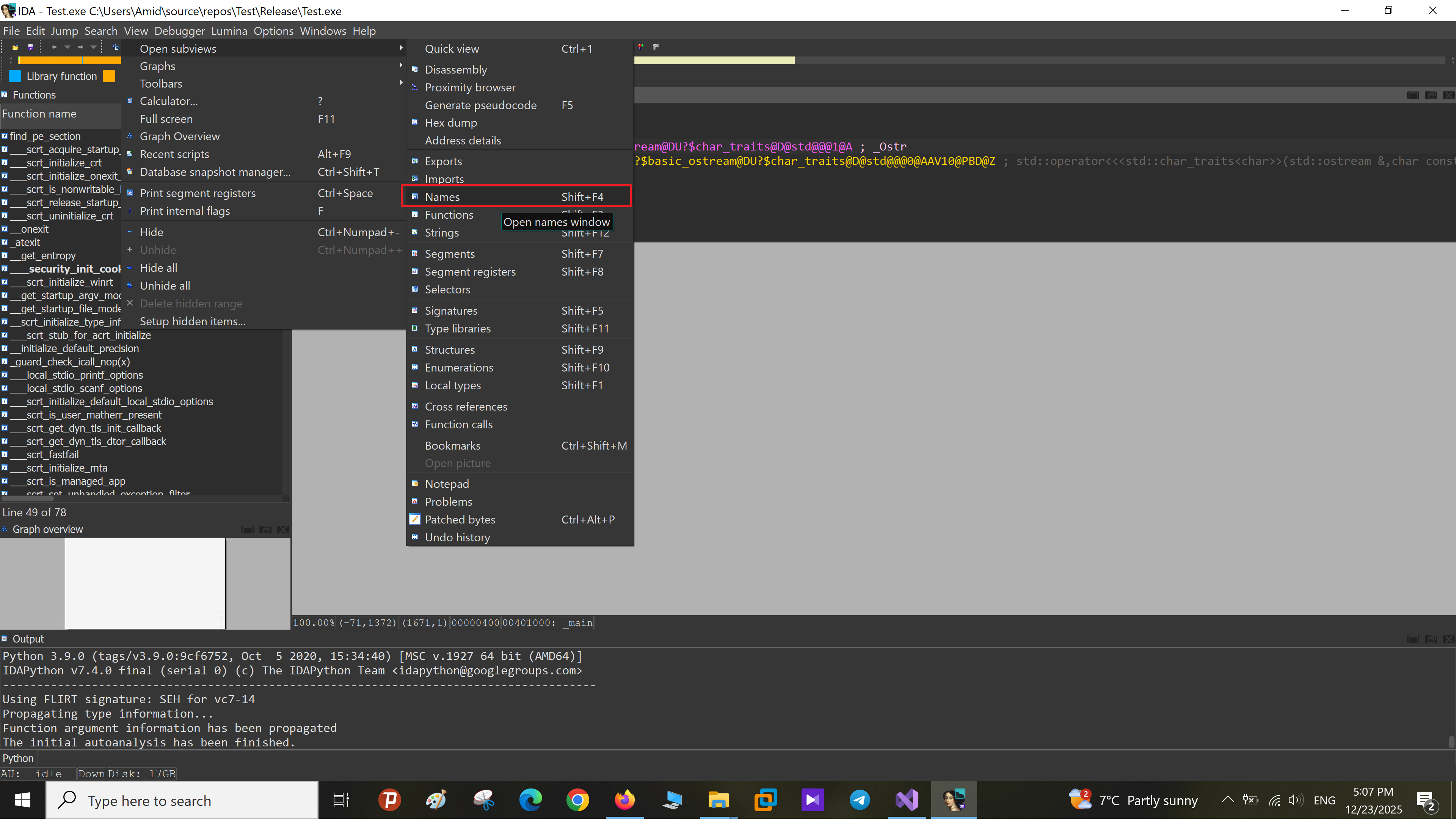Screen dimensions: 1456x837
Task: Click the Problems entry warning icon
Action: (x=414, y=501)
